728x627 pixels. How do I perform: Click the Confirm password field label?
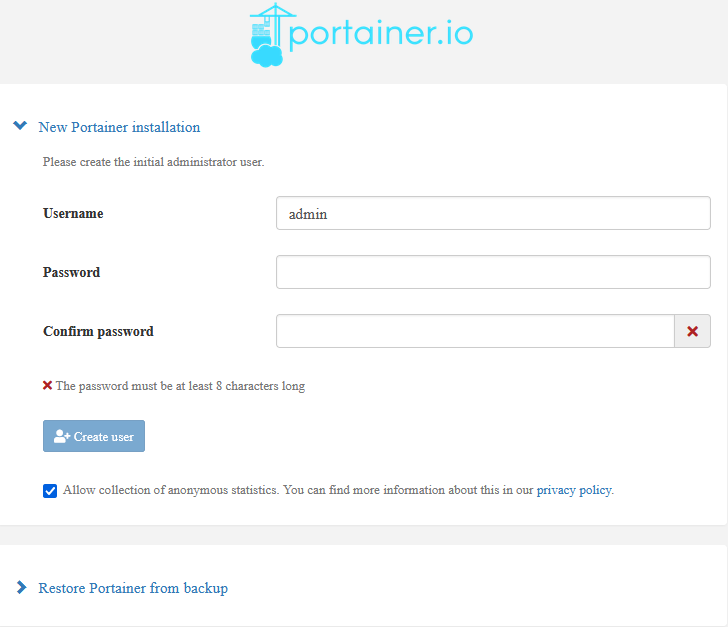tap(98, 331)
